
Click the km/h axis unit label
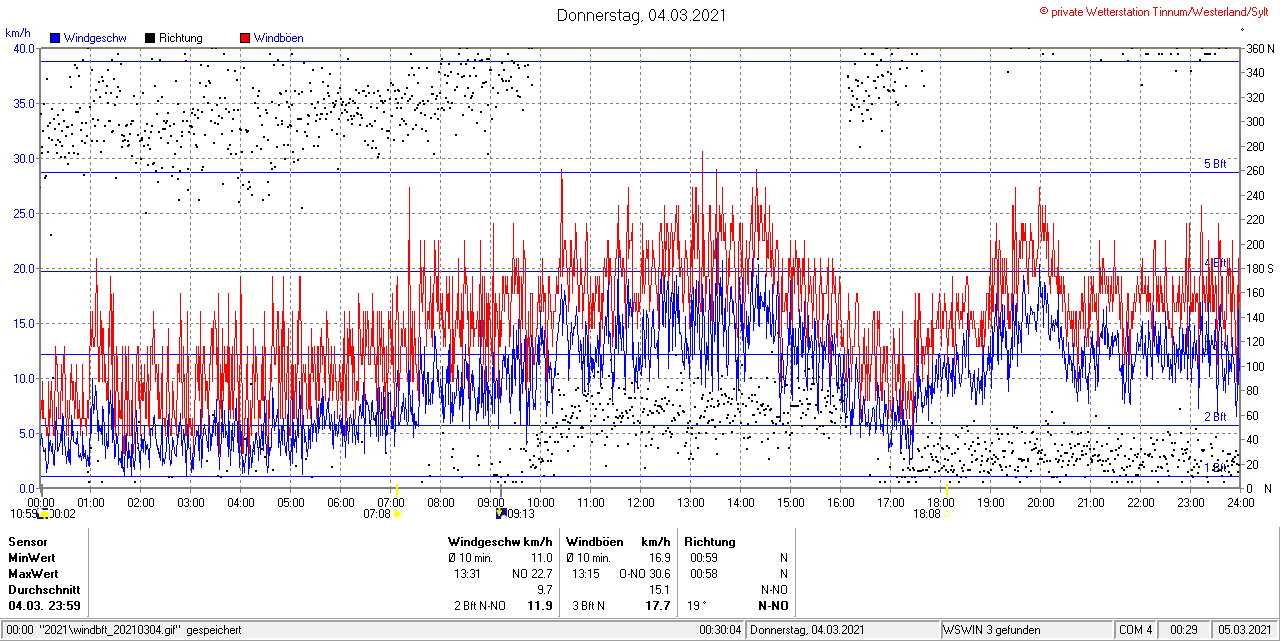tap(18, 33)
